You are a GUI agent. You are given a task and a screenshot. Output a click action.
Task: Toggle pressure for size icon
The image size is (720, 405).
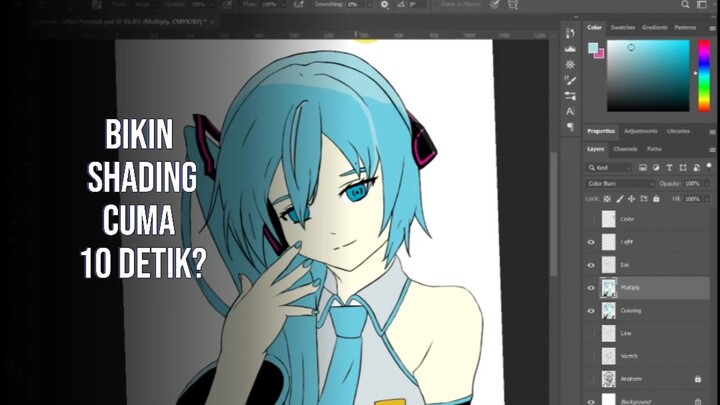pos(495,5)
